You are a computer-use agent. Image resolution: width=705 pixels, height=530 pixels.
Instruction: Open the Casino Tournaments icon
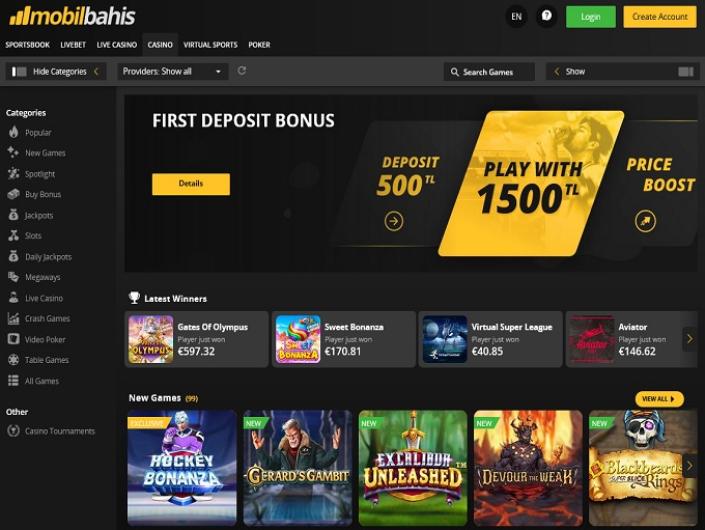pyautogui.click(x=13, y=431)
